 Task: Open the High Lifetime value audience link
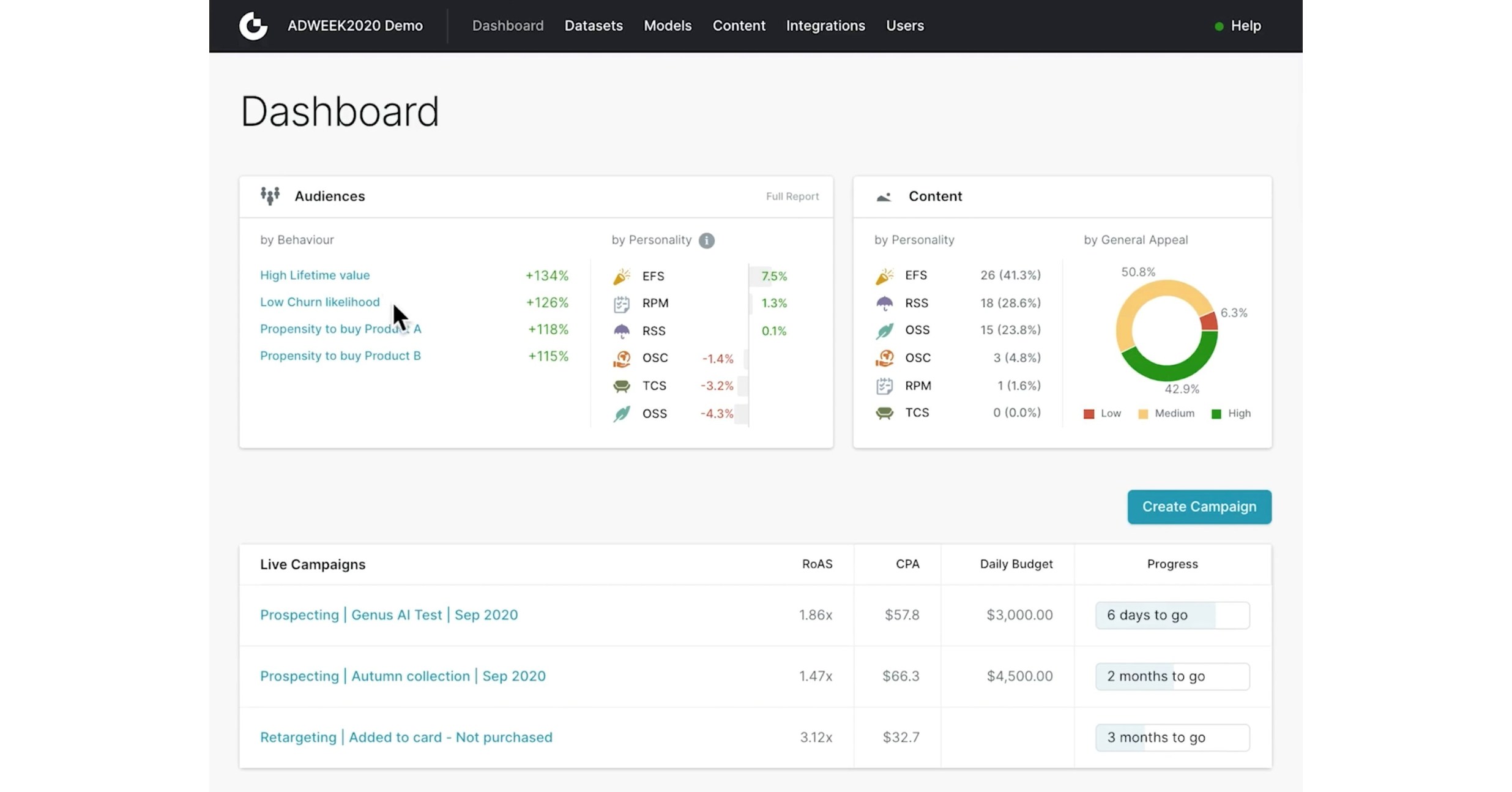click(x=315, y=275)
